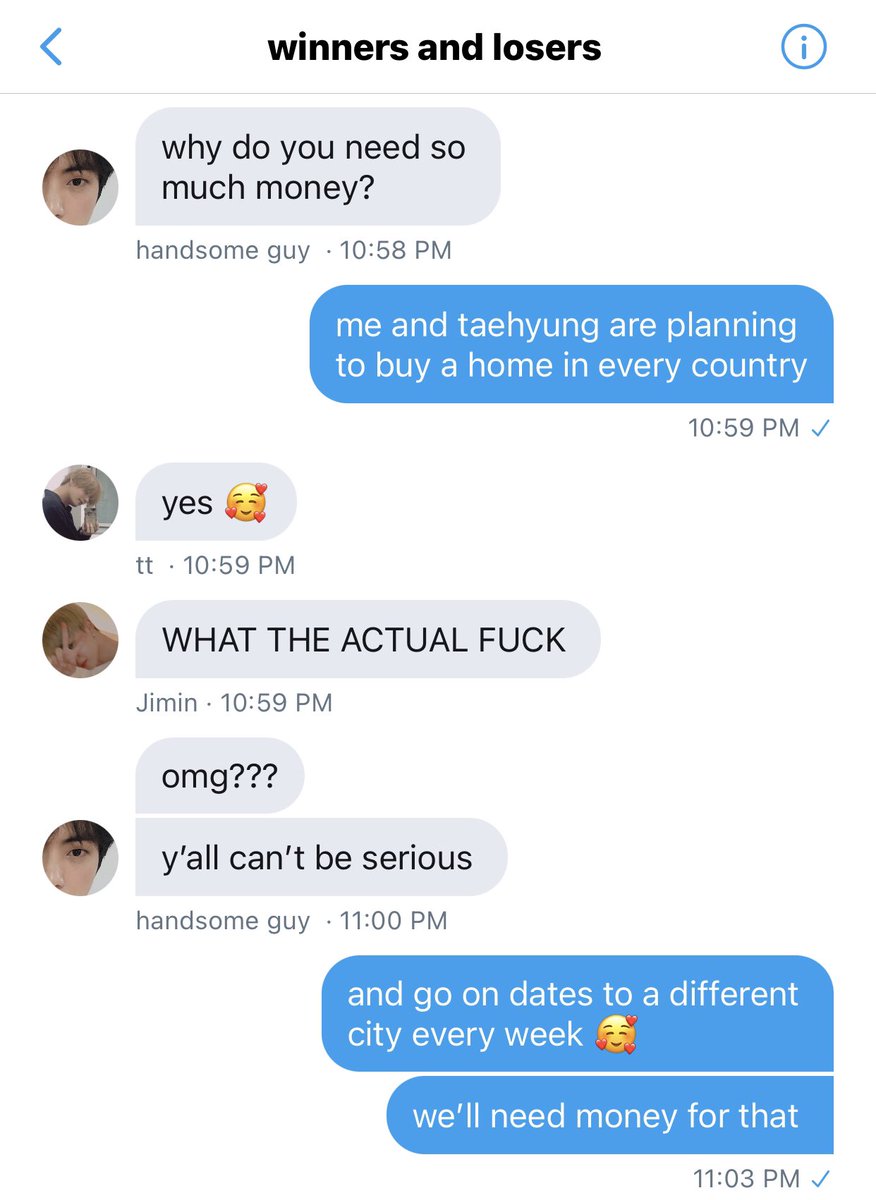The image size is (876, 1200).
Task: Tap Jimin's profile avatar
Action: click(80, 639)
